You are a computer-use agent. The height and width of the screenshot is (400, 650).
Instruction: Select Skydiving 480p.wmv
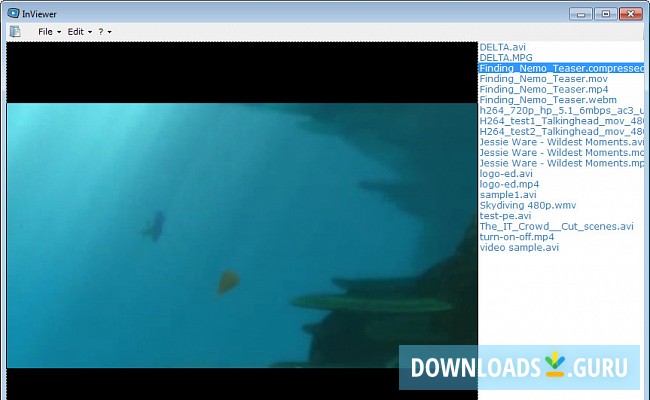point(528,205)
